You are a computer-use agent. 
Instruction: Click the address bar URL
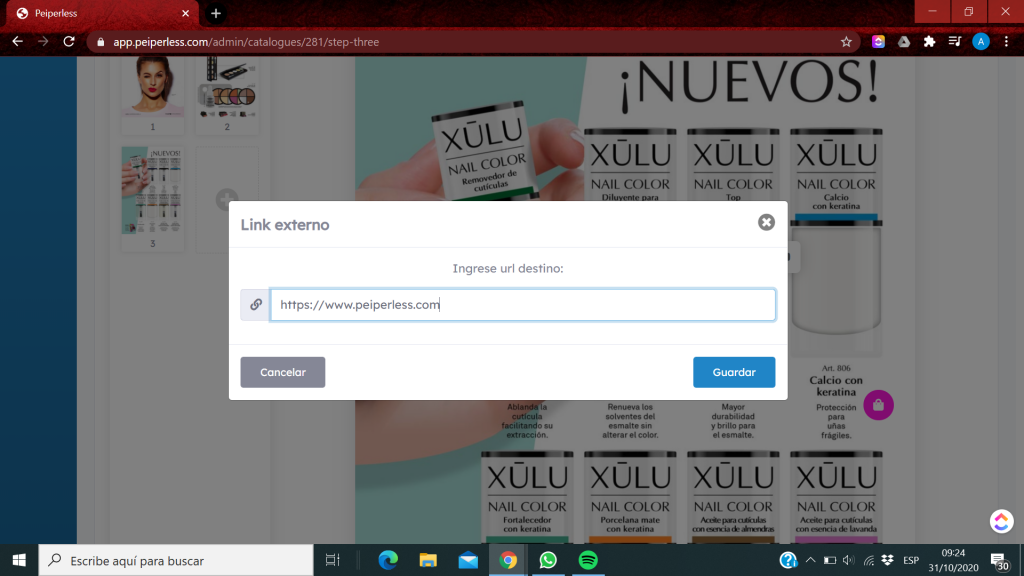click(246, 42)
